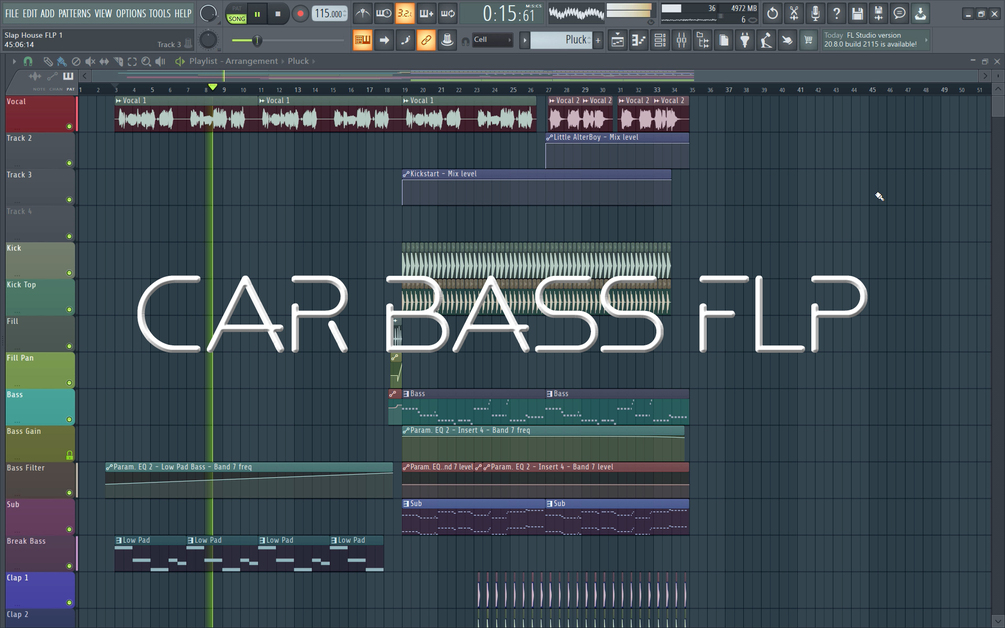Open the shopping cart content library
Screen dimensions: 1005x628
[808, 40]
